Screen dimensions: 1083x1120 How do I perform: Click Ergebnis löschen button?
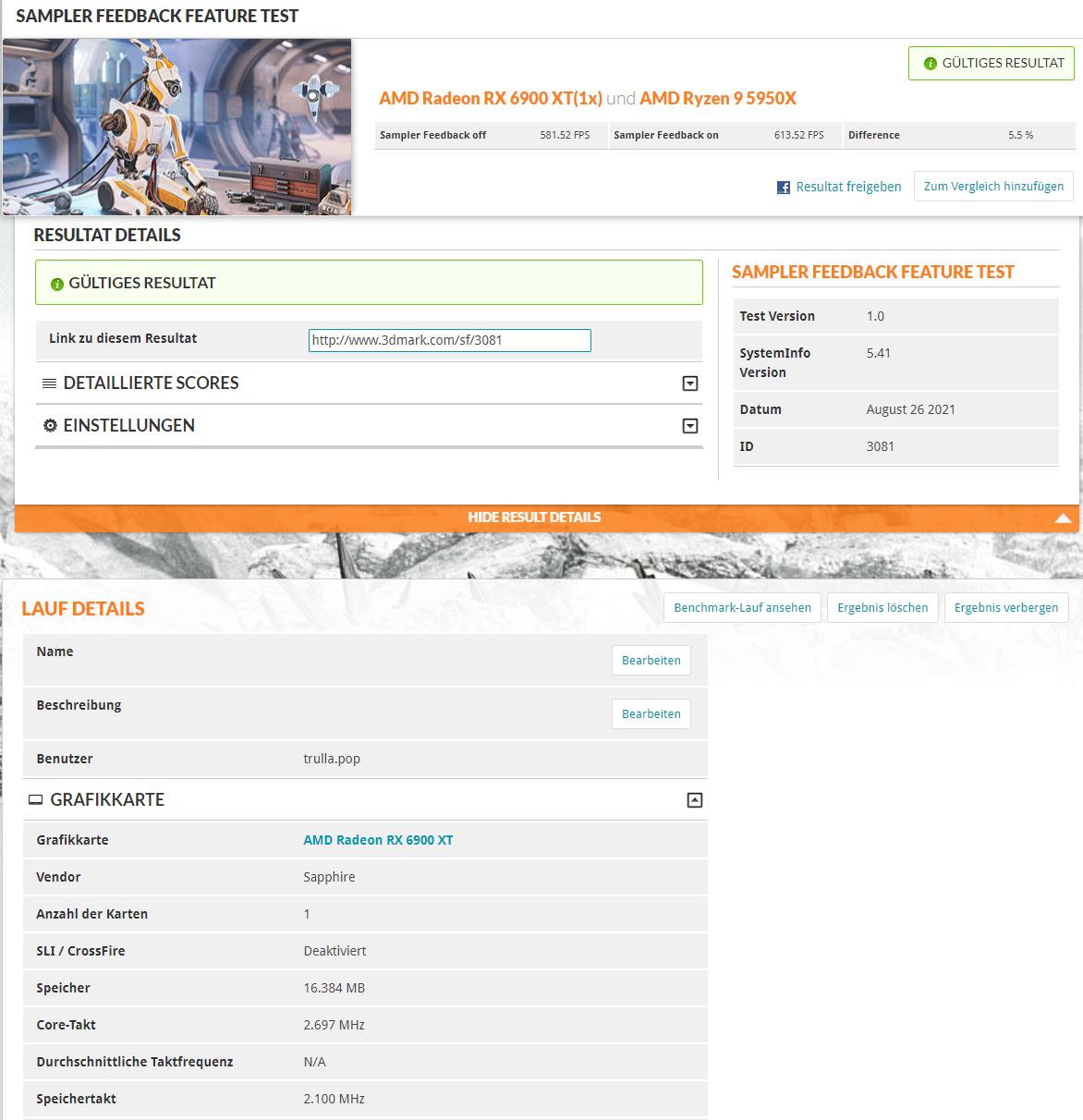[882, 607]
